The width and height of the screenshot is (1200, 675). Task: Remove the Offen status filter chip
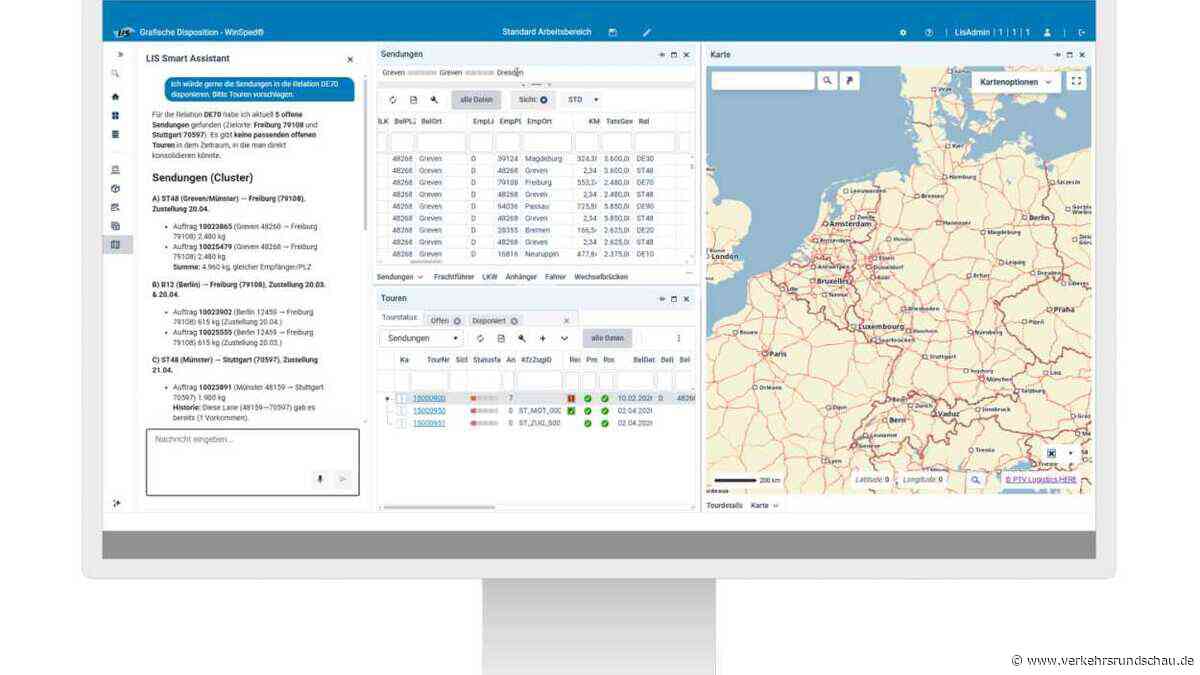click(457, 321)
